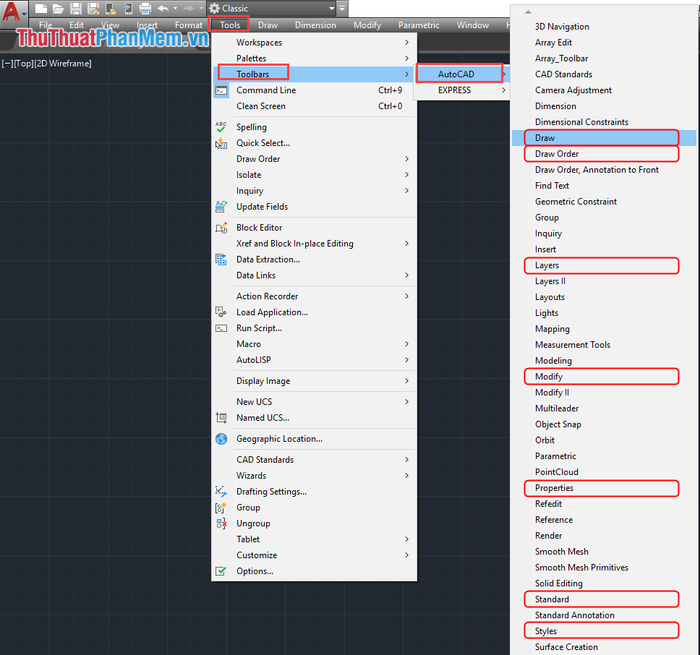Open the Undo history dropdown arrow
Viewport: 700px width, 655px height.
coord(175,8)
